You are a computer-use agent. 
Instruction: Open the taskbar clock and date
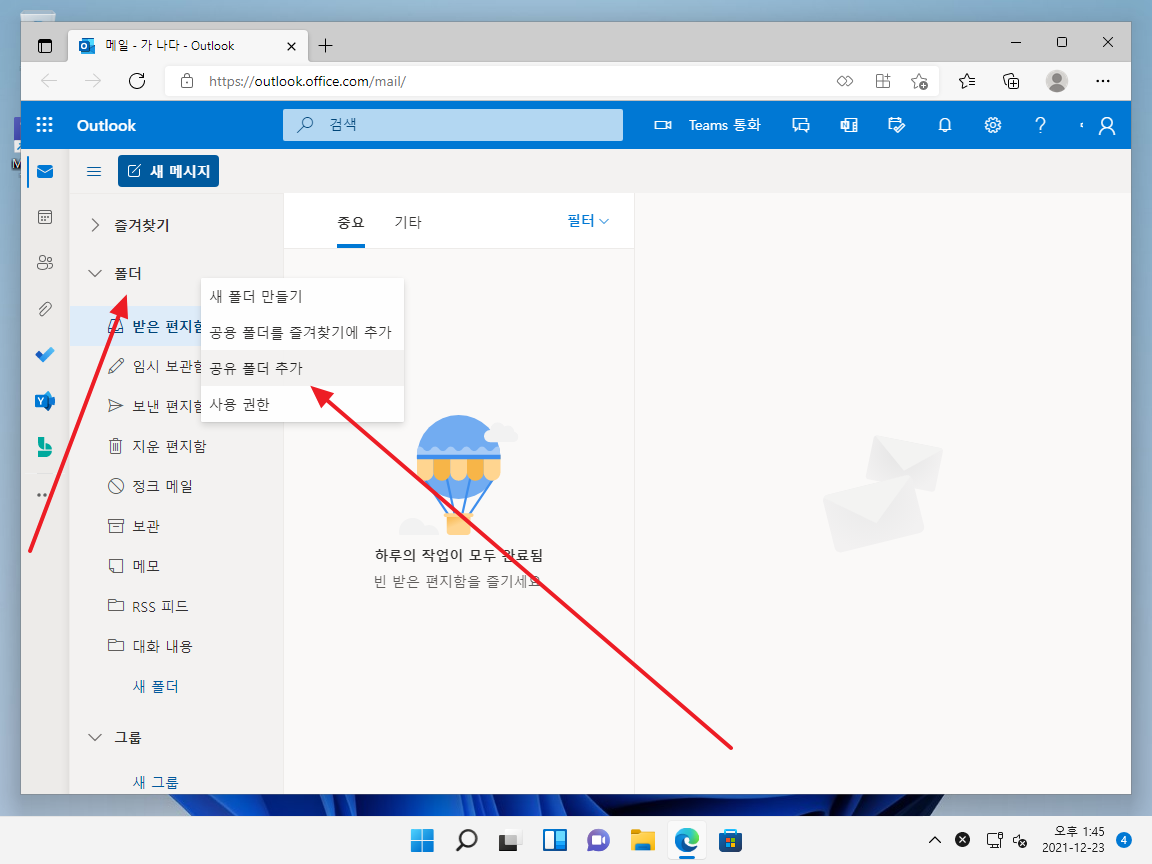coord(1073,839)
